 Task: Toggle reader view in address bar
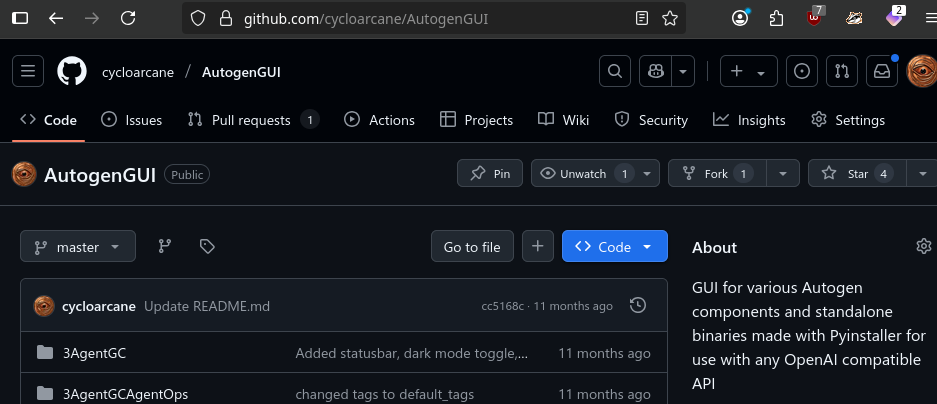point(642,19)
